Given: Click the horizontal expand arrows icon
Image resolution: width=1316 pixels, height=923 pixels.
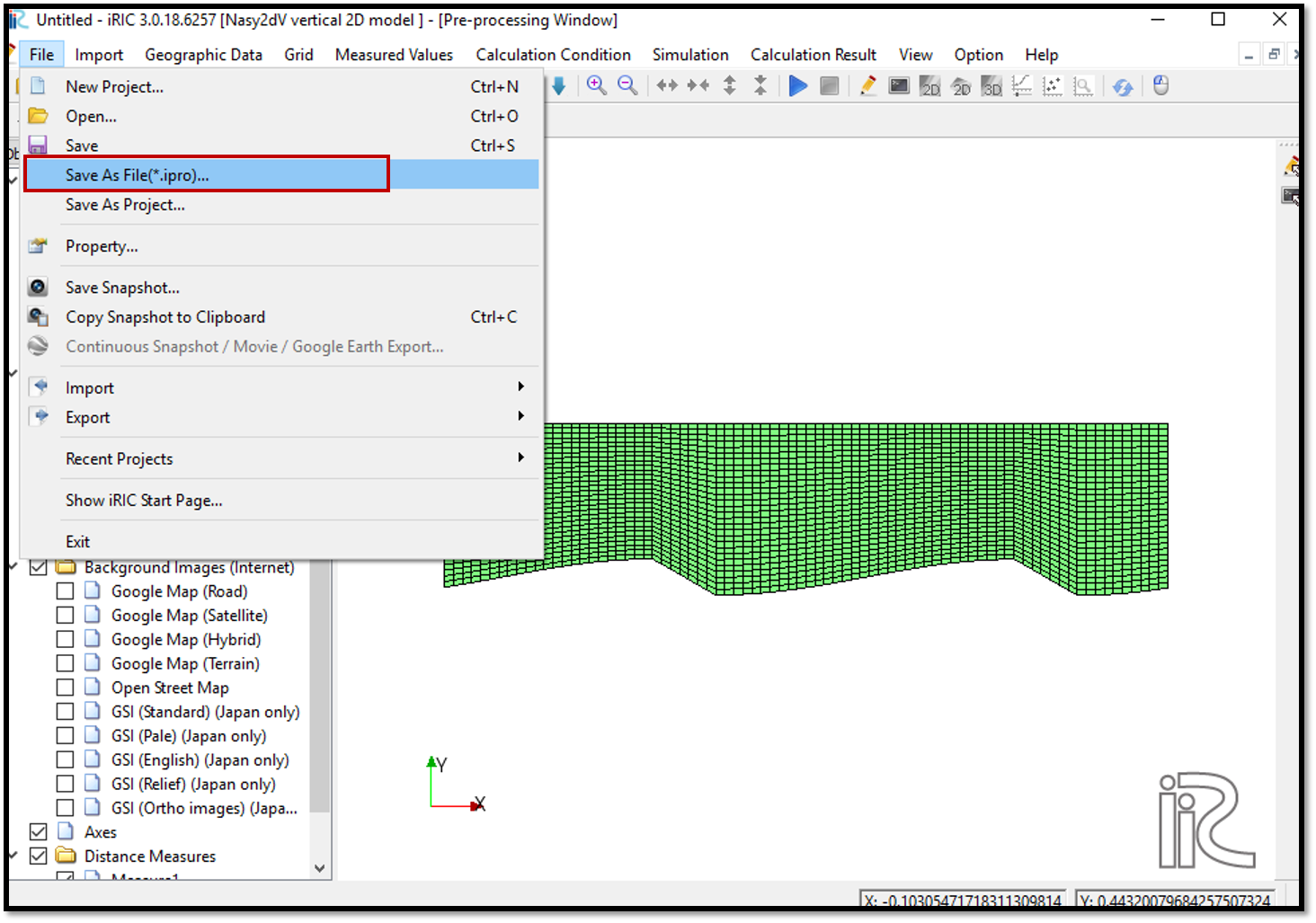Looking at the screenshot, I should pos(667,85).
